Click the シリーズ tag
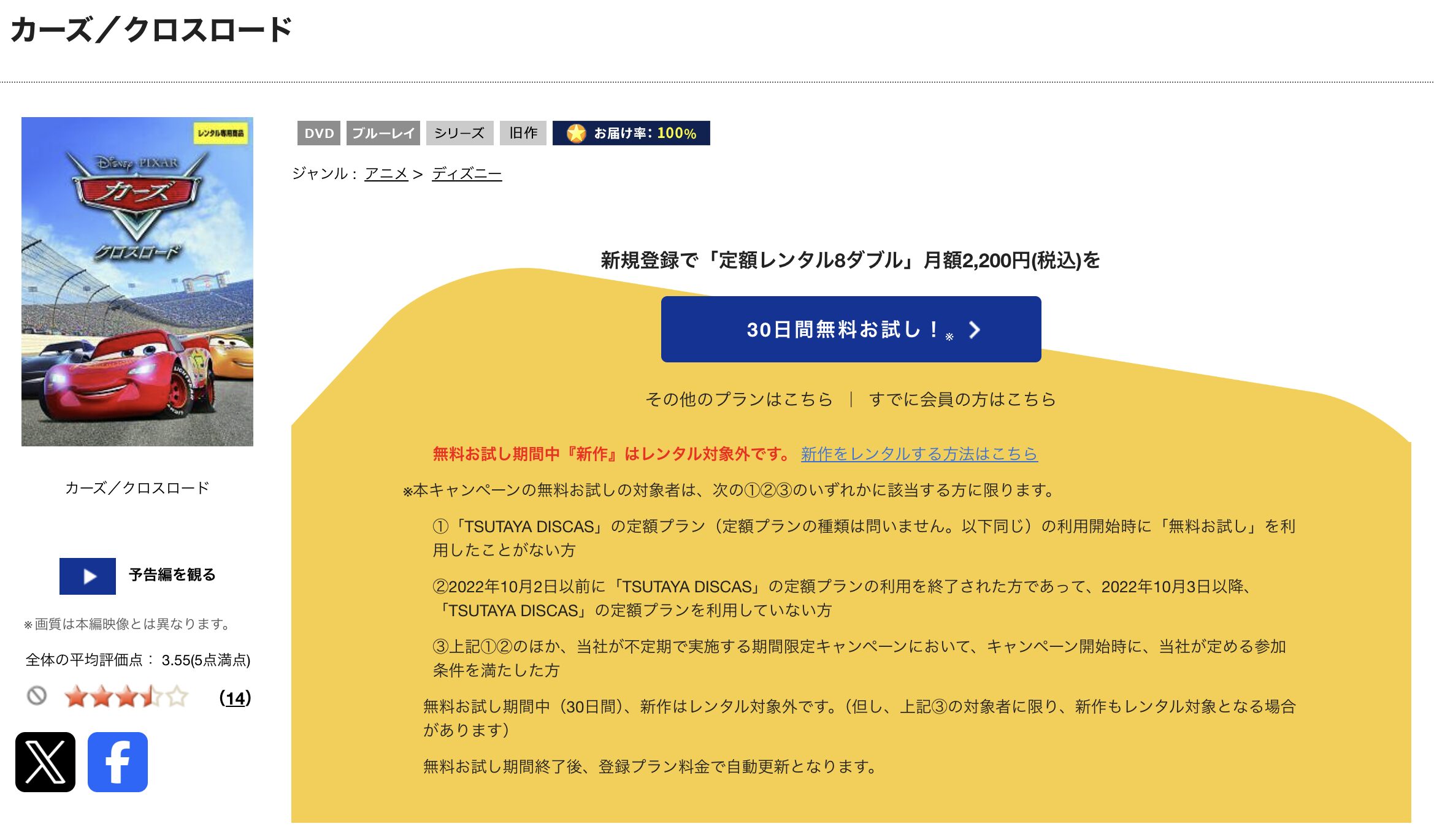The width and height of the screenshot is (1434, 840). [x=460, y=133]
